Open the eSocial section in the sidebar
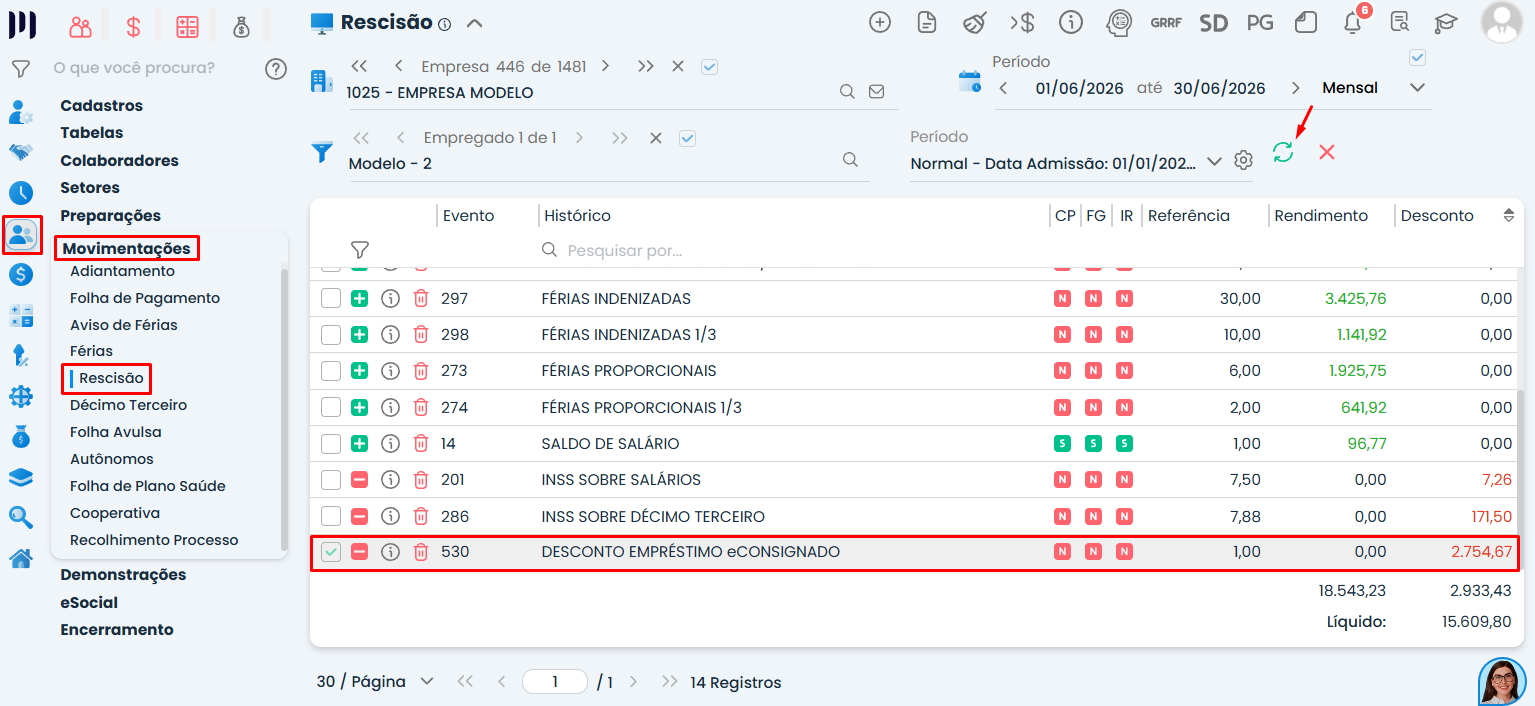Image resolution: width=1535 pixels, height=706 pixels. 89,602
